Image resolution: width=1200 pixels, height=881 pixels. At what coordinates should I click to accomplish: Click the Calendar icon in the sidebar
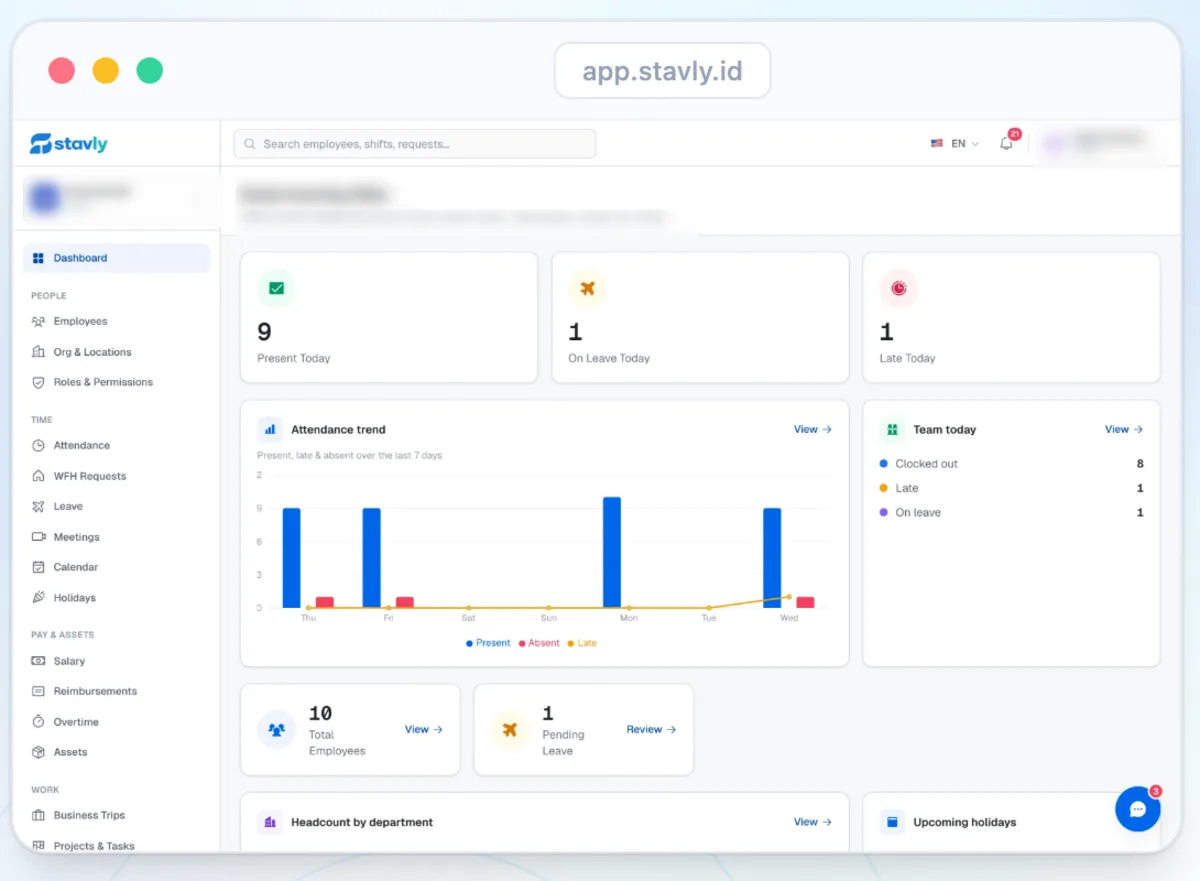38,567
